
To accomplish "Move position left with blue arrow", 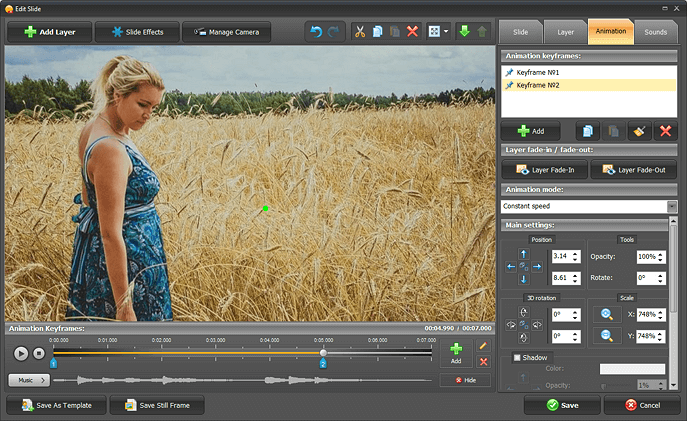I will pos(511,266).
